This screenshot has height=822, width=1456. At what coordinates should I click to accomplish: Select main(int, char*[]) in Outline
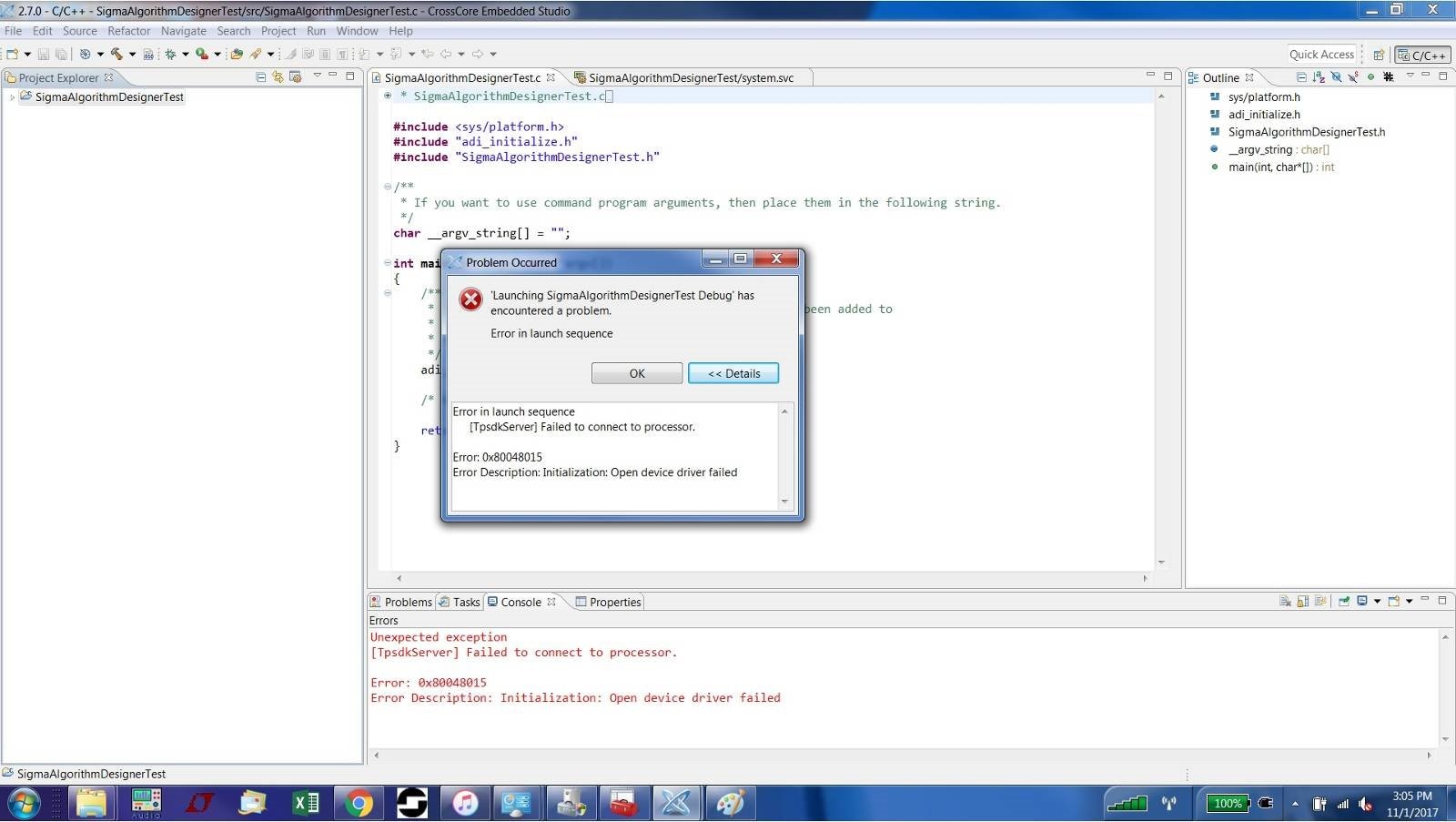(1281, 167)
